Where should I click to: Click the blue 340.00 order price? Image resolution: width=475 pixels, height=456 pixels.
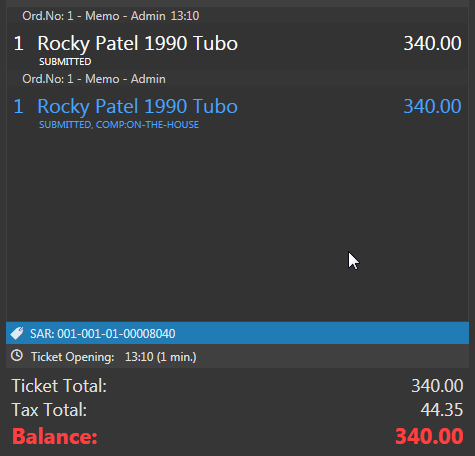(432, 106)
